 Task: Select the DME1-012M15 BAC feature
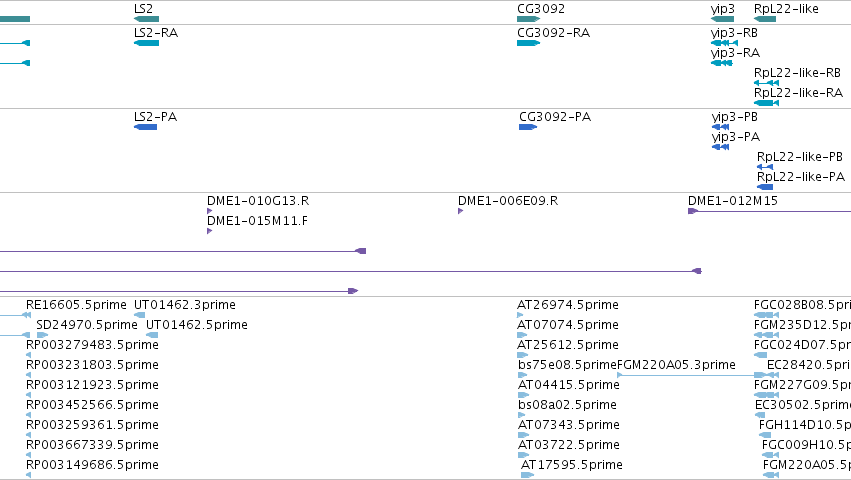tap(770, 211)
